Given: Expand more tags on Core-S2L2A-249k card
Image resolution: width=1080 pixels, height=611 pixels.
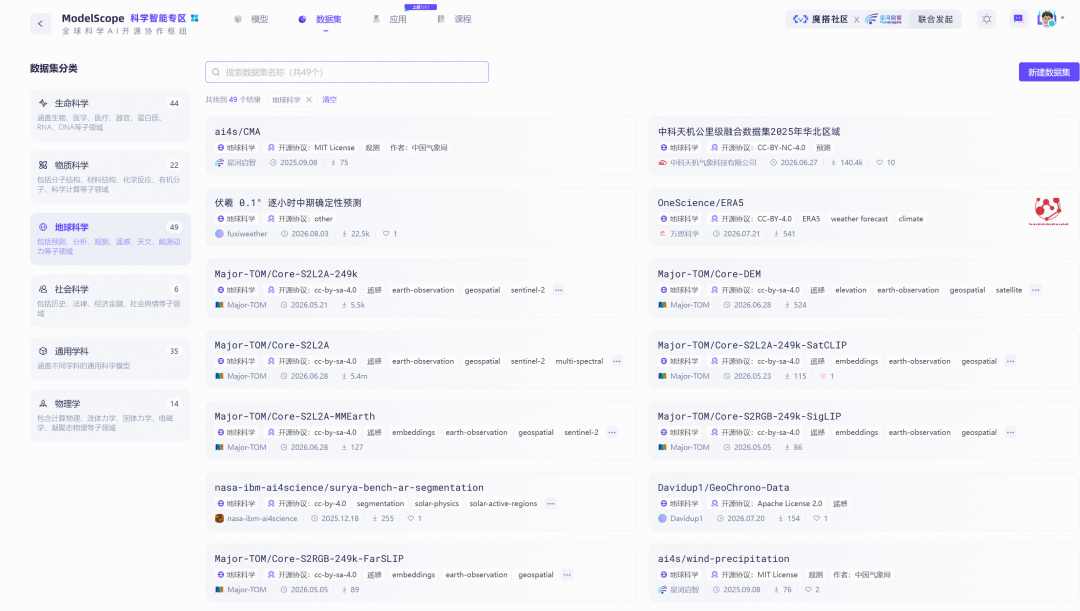Looking at the screenshot, I should [559, 290].
